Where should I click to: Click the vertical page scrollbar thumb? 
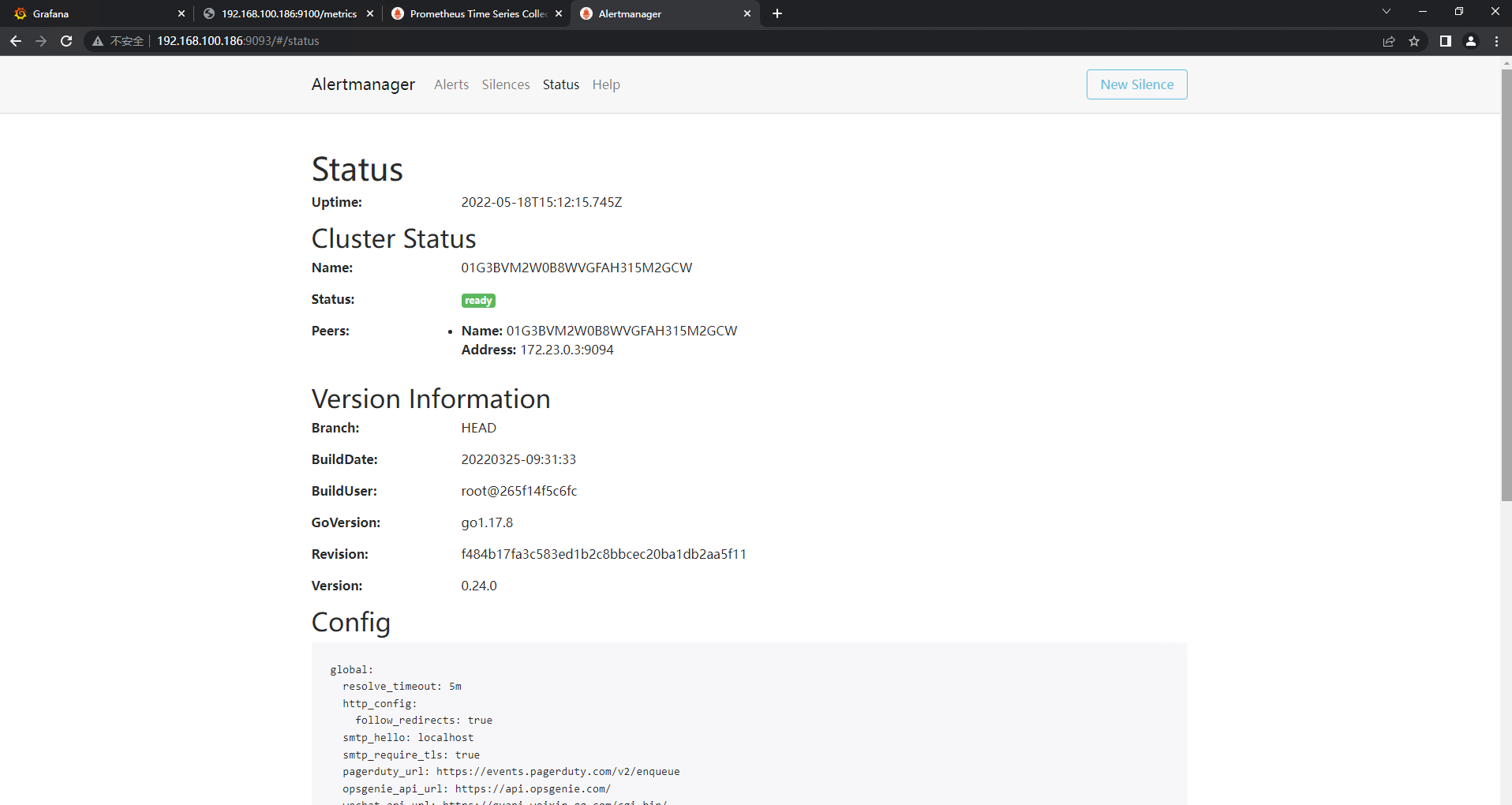[1506, 284]
